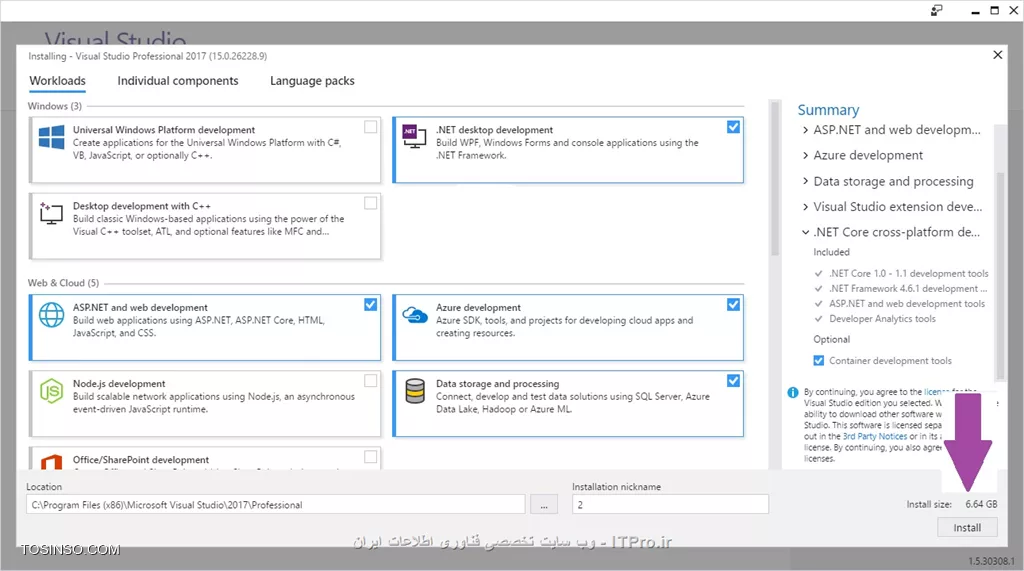
Task: Click the ASP.NET globe icon
Action: (52, 315)
